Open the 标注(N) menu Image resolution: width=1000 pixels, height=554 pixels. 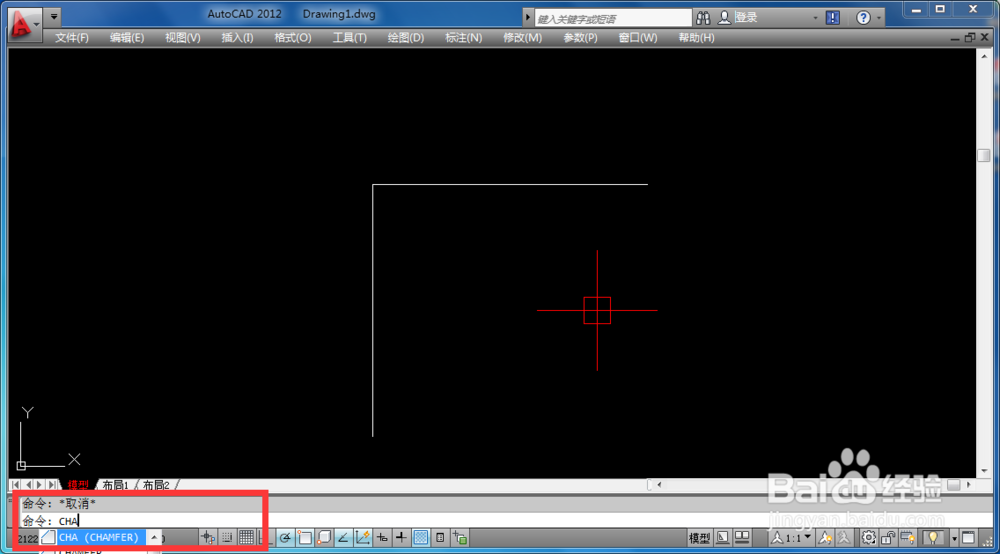(463, 38)
